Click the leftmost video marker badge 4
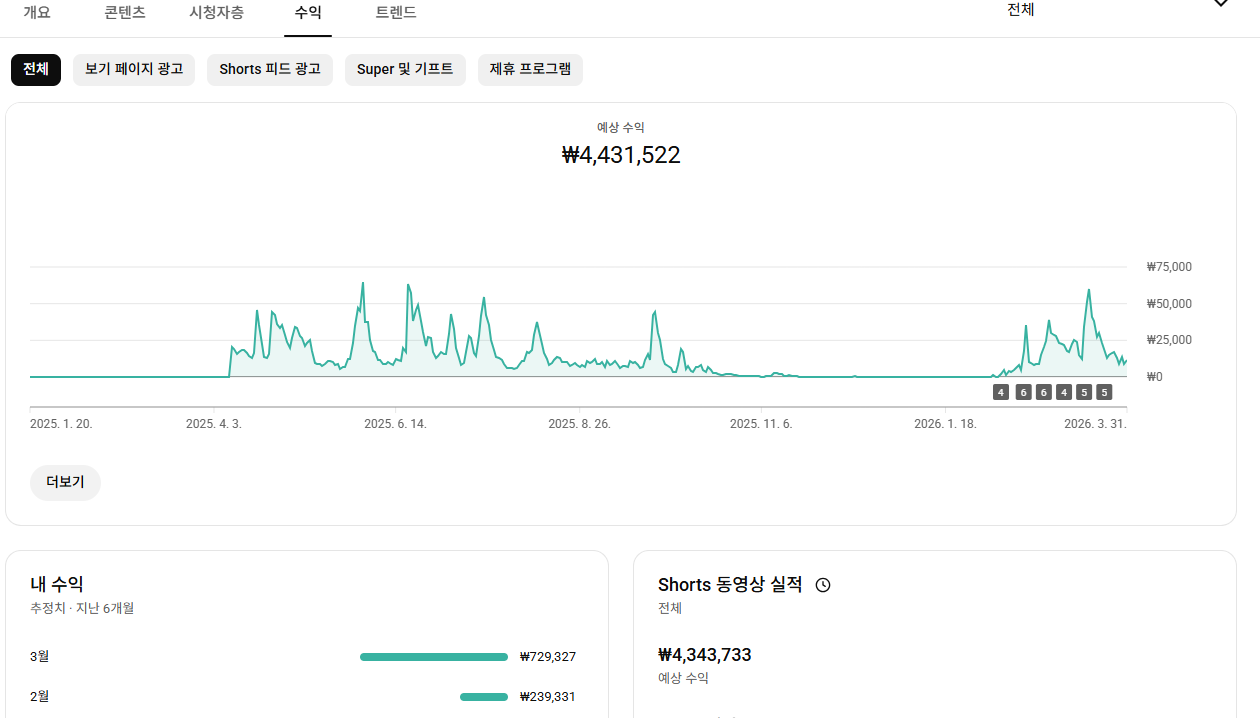 tap(1001, 392)
